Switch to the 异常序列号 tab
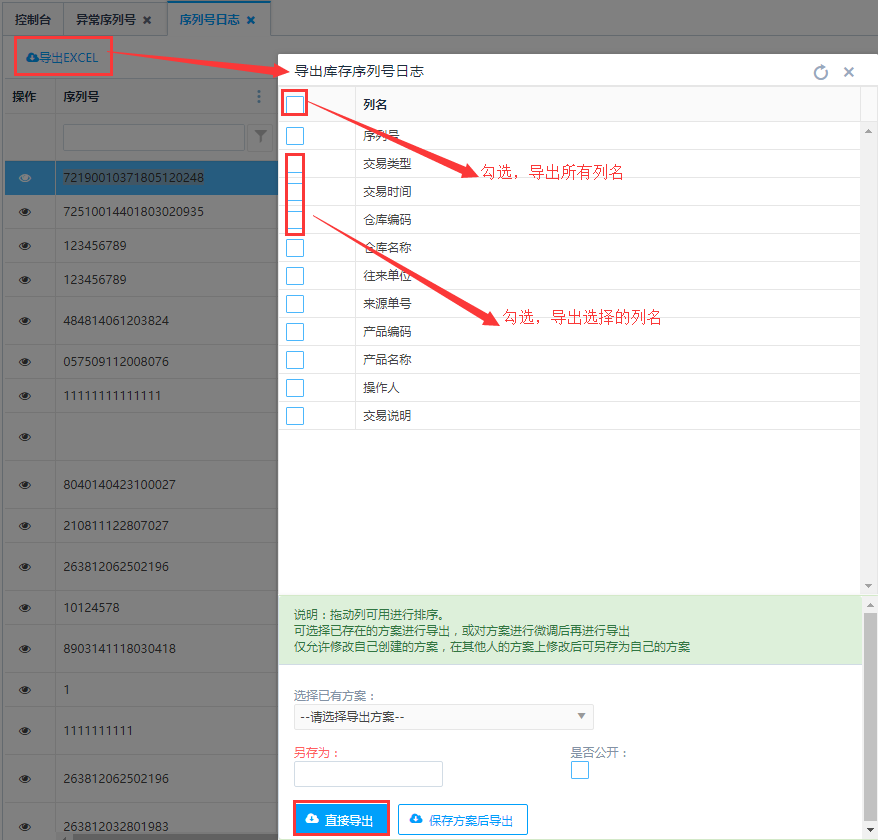This screenshot has height=840, width=878. [106, 20]
